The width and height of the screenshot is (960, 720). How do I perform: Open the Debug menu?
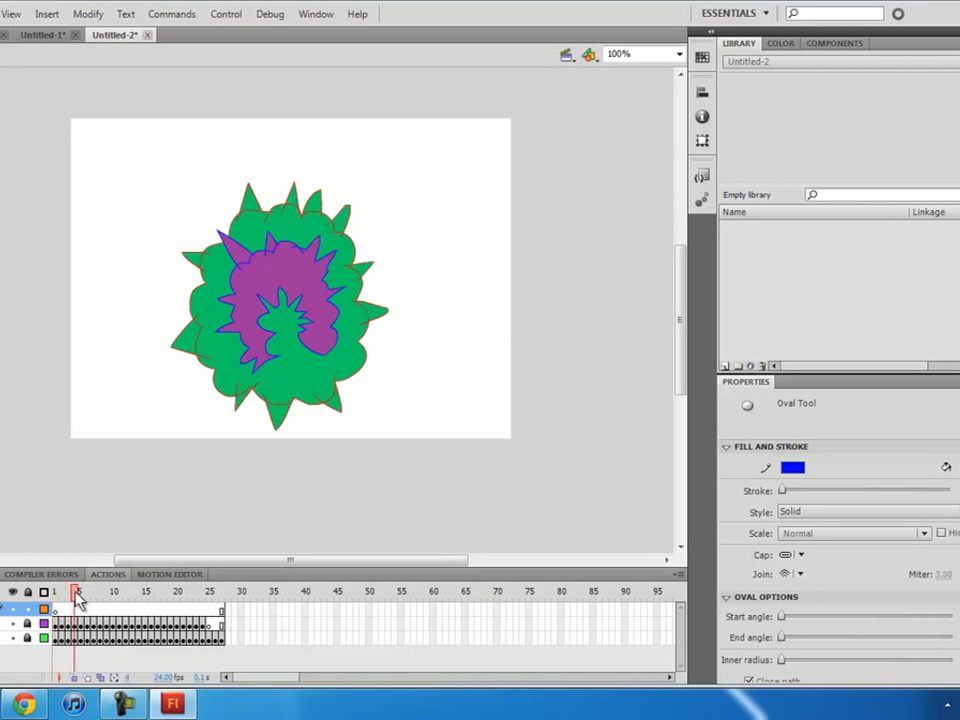[270, 14]
